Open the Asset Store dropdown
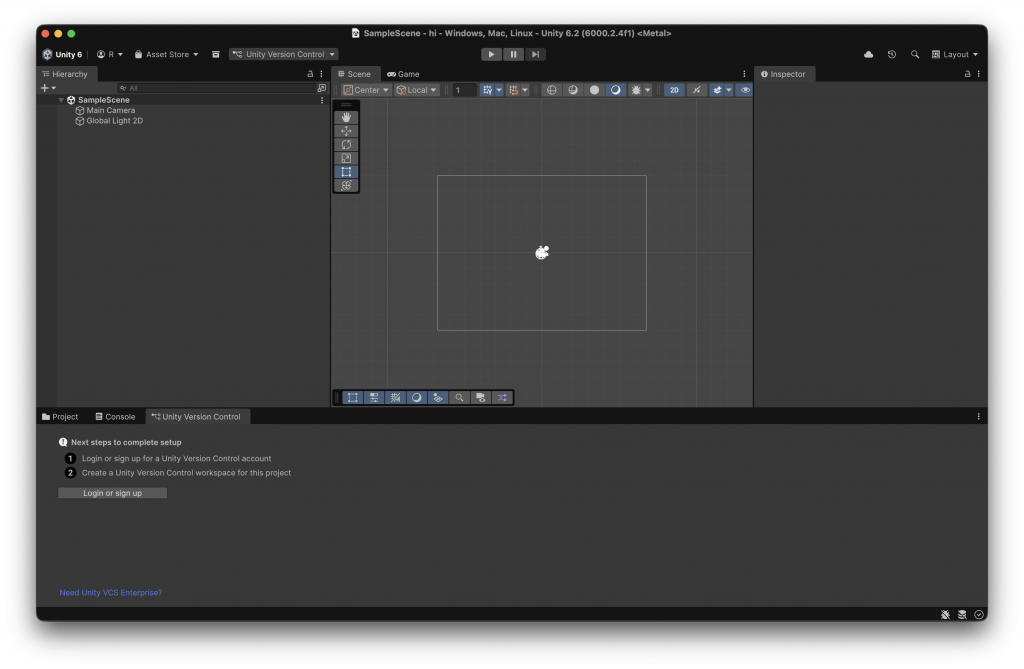Screen dimensions: 1024x669 click(x=167, y=54)
